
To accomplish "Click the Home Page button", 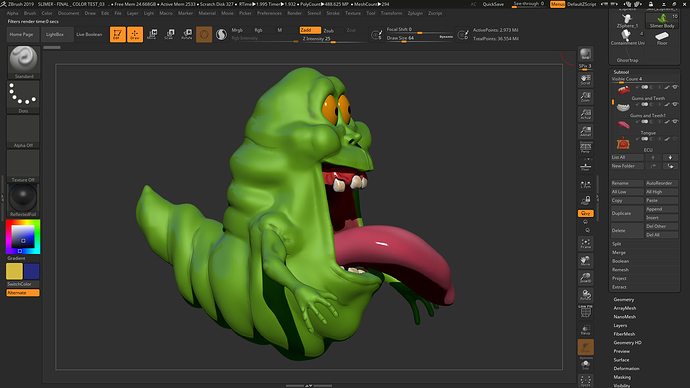I will (x=22, y=34).
